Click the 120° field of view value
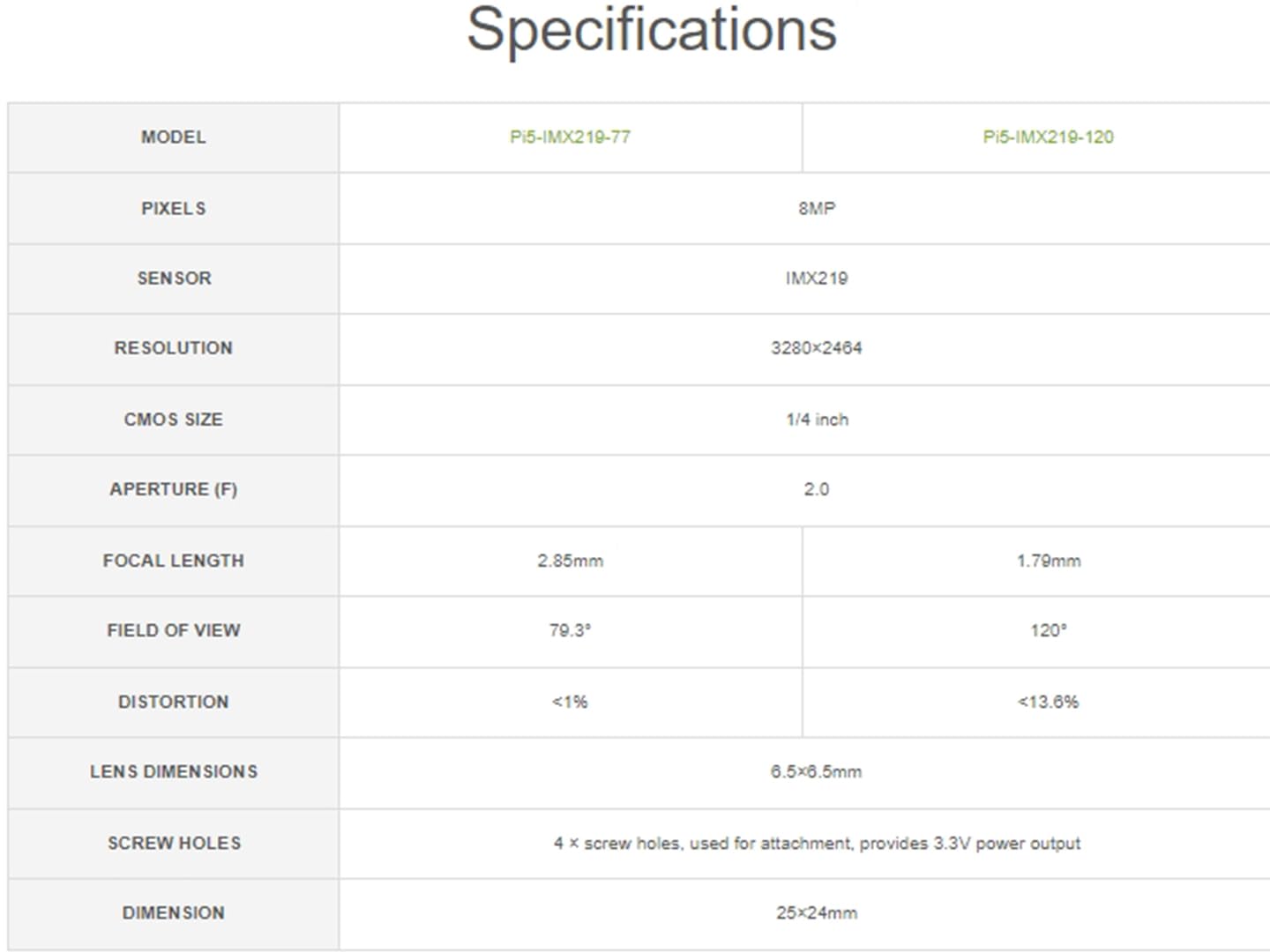The image size is (1270, 952). 1048,630
